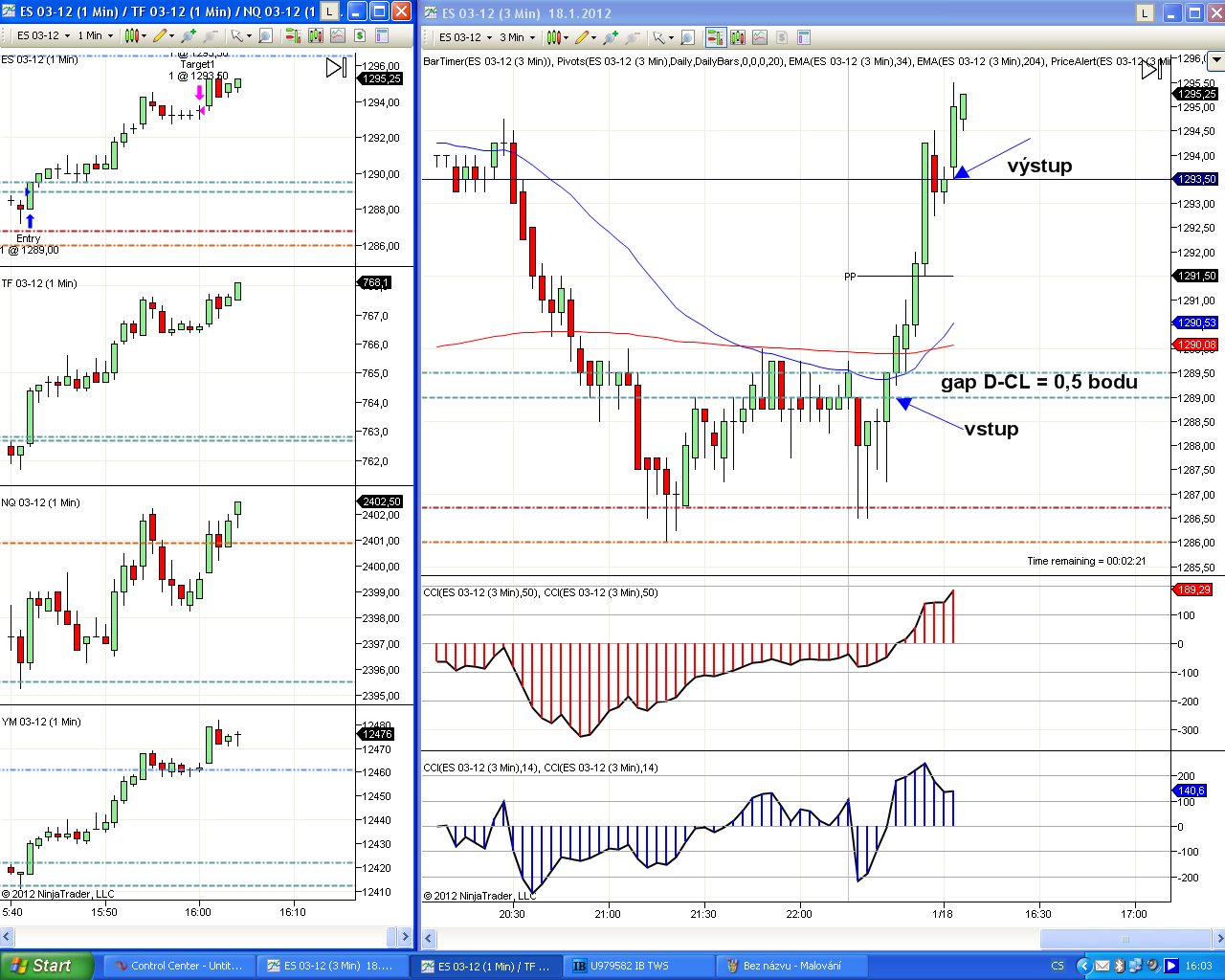Click zoom out magnifier in 3 Min window

pos(633,37)
